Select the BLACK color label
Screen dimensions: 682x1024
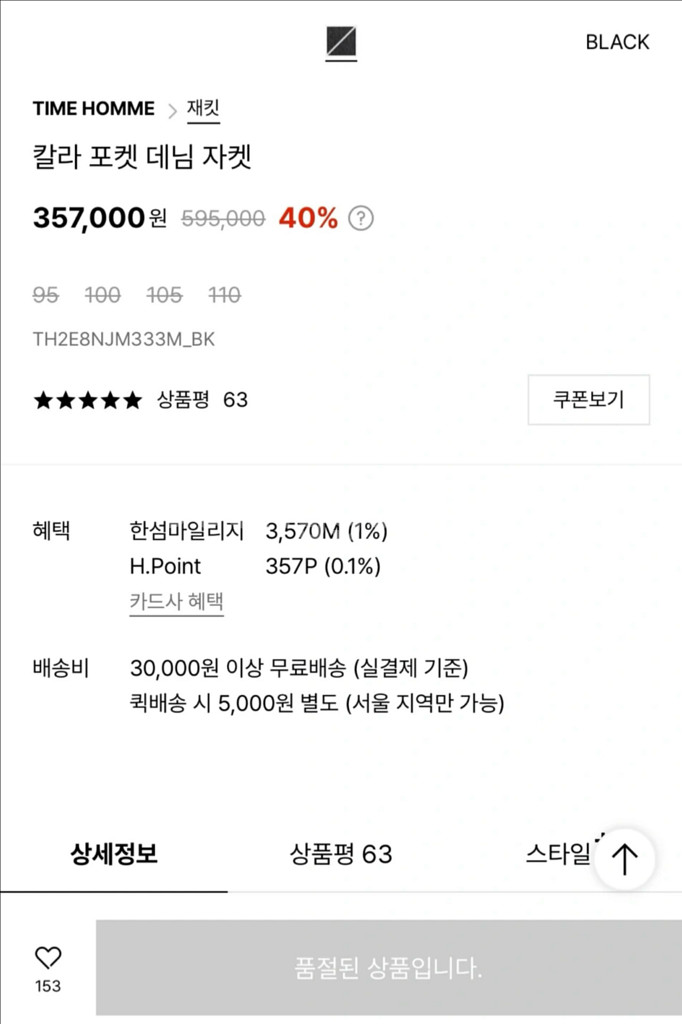pos(617,42)
